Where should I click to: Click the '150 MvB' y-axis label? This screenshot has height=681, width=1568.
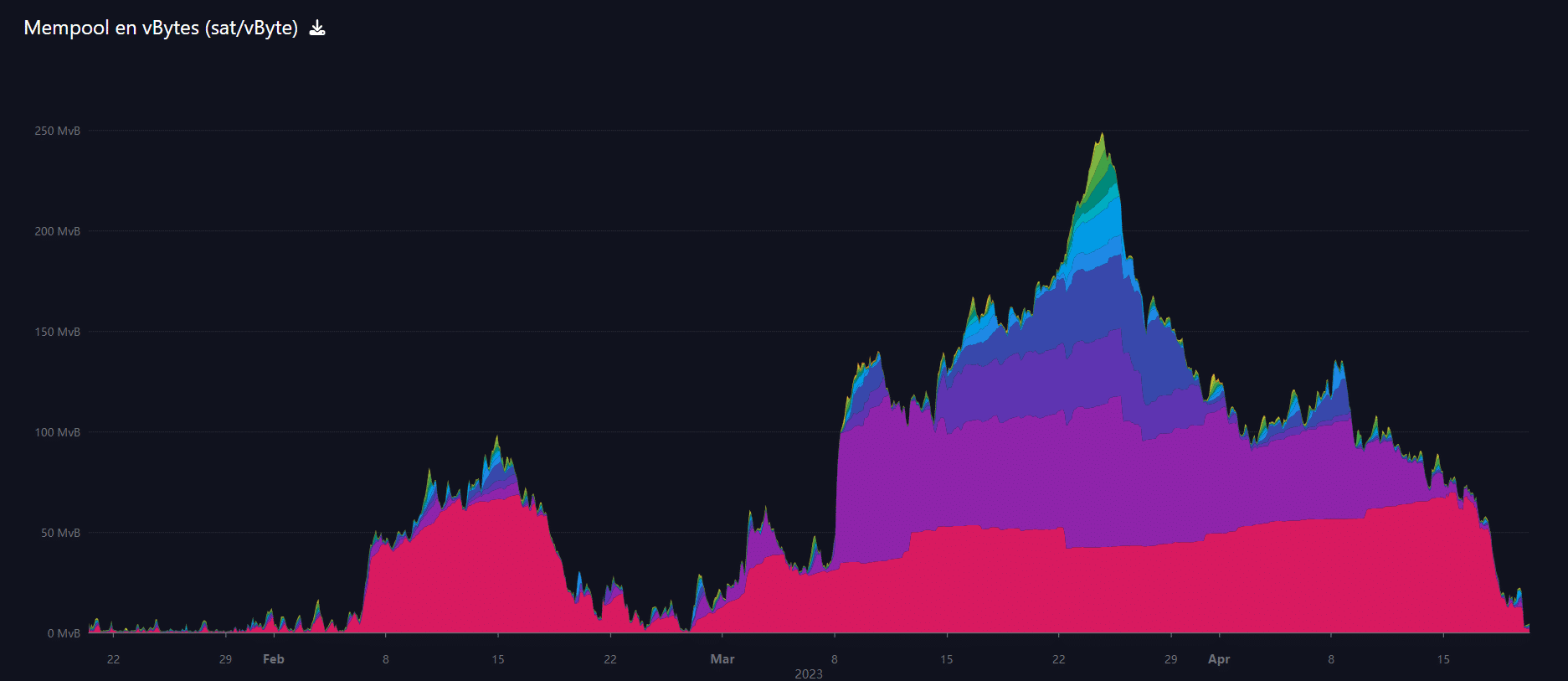(57, 332)
